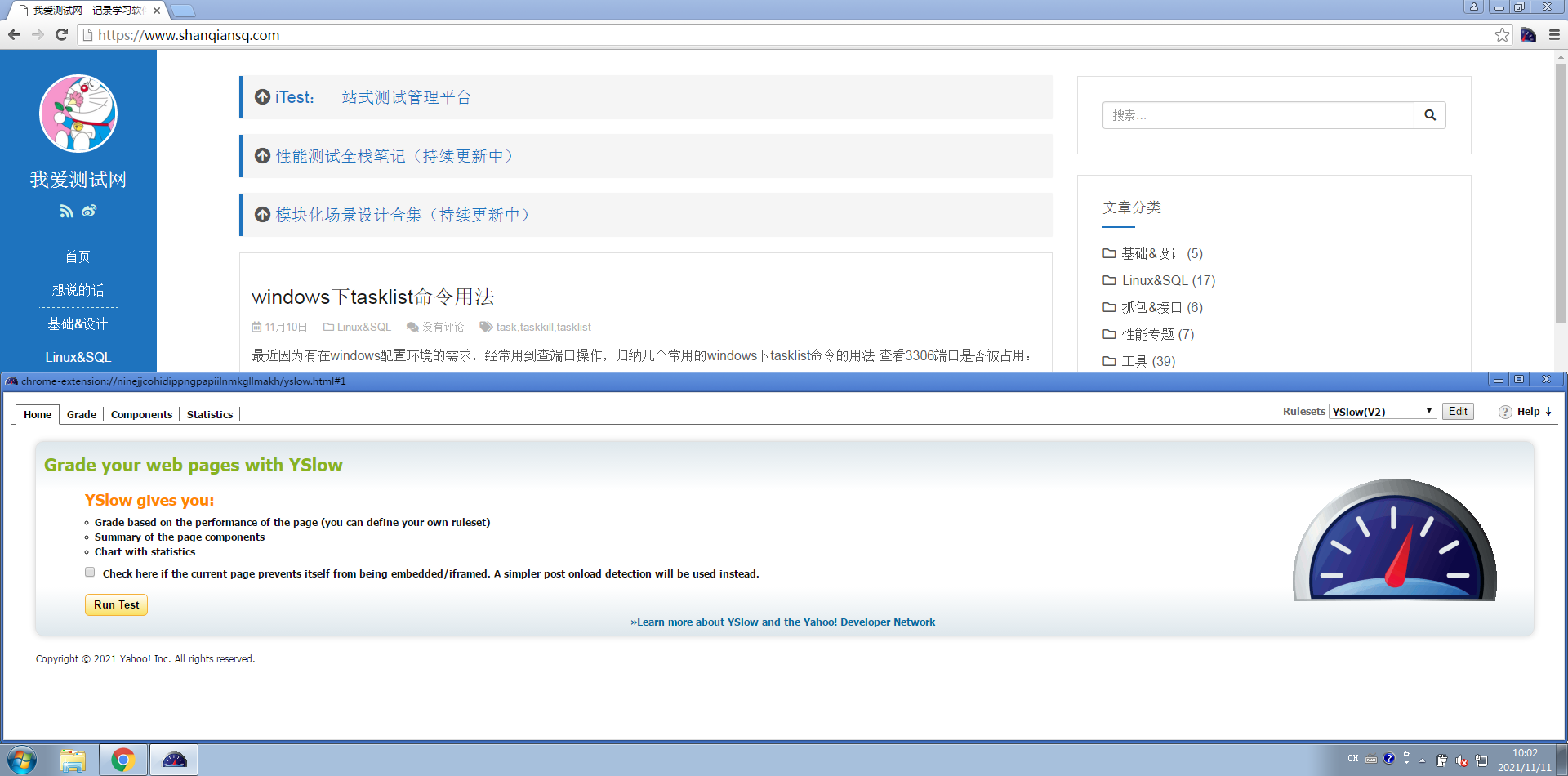Switch to YSlow window on the taskbar
Image resolution: width=1568 pixels, height=776 pixels.
pyautogui.click(x=175, y=760)
